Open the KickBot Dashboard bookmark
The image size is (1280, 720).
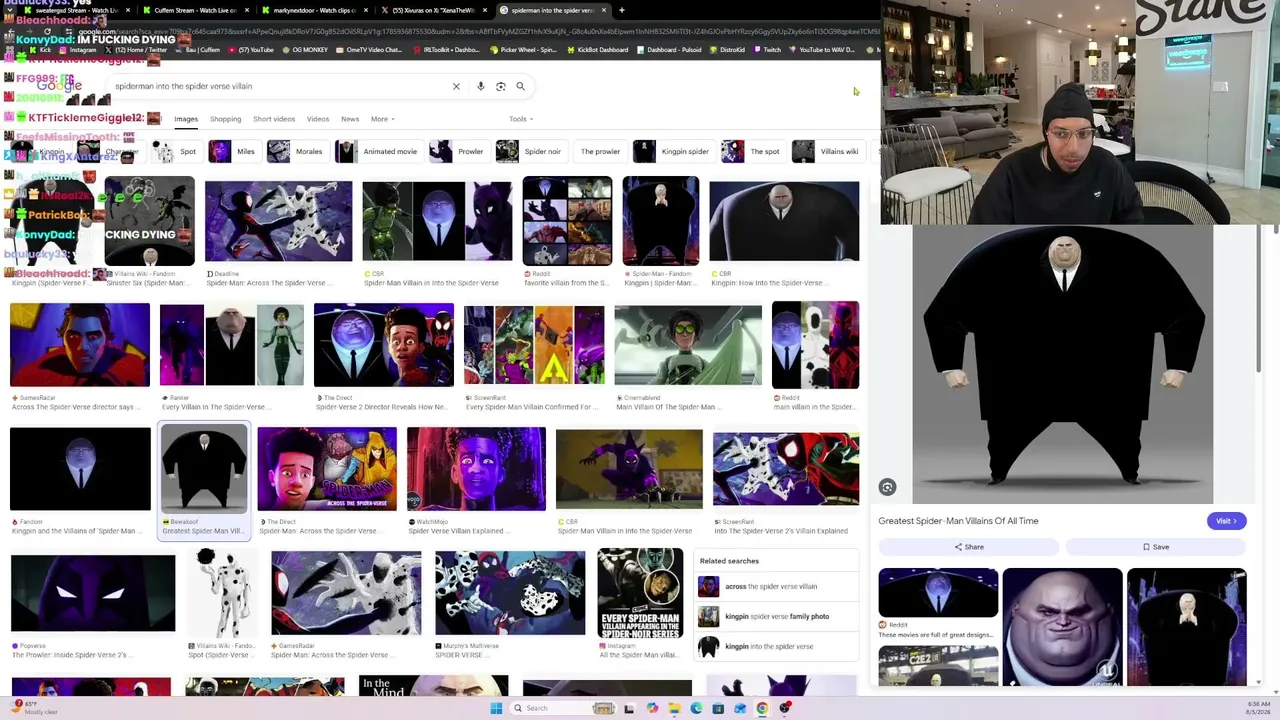[599, 49]
